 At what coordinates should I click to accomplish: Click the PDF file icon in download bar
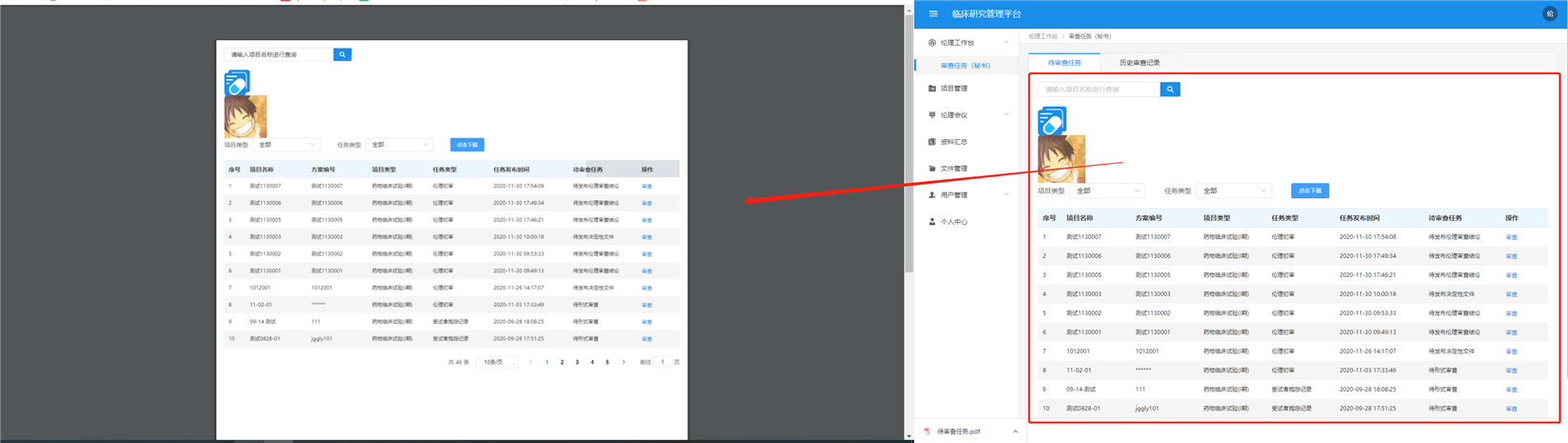(x=927, y=432)
